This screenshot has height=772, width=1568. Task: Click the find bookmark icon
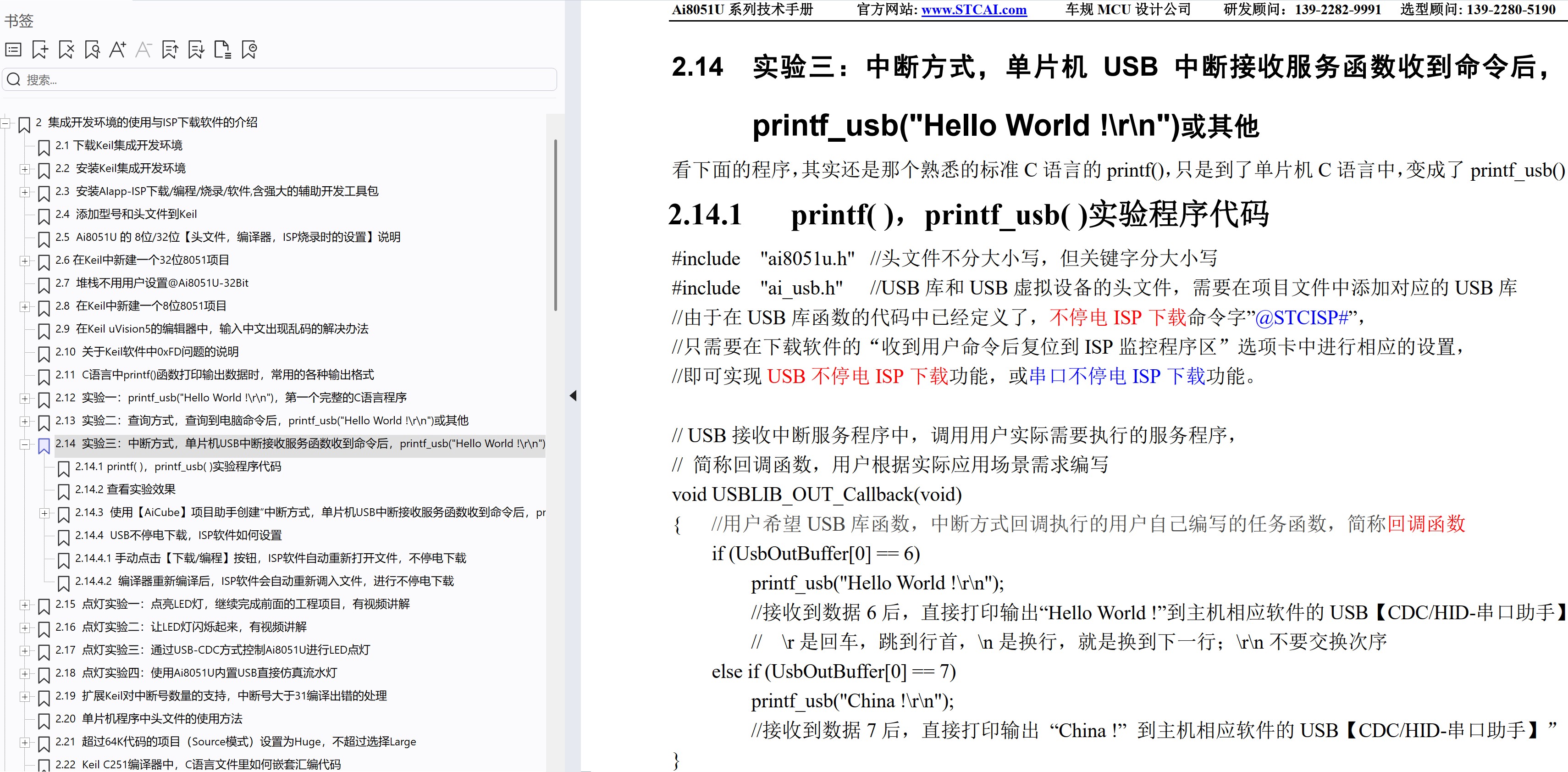(x=92, y=50)
